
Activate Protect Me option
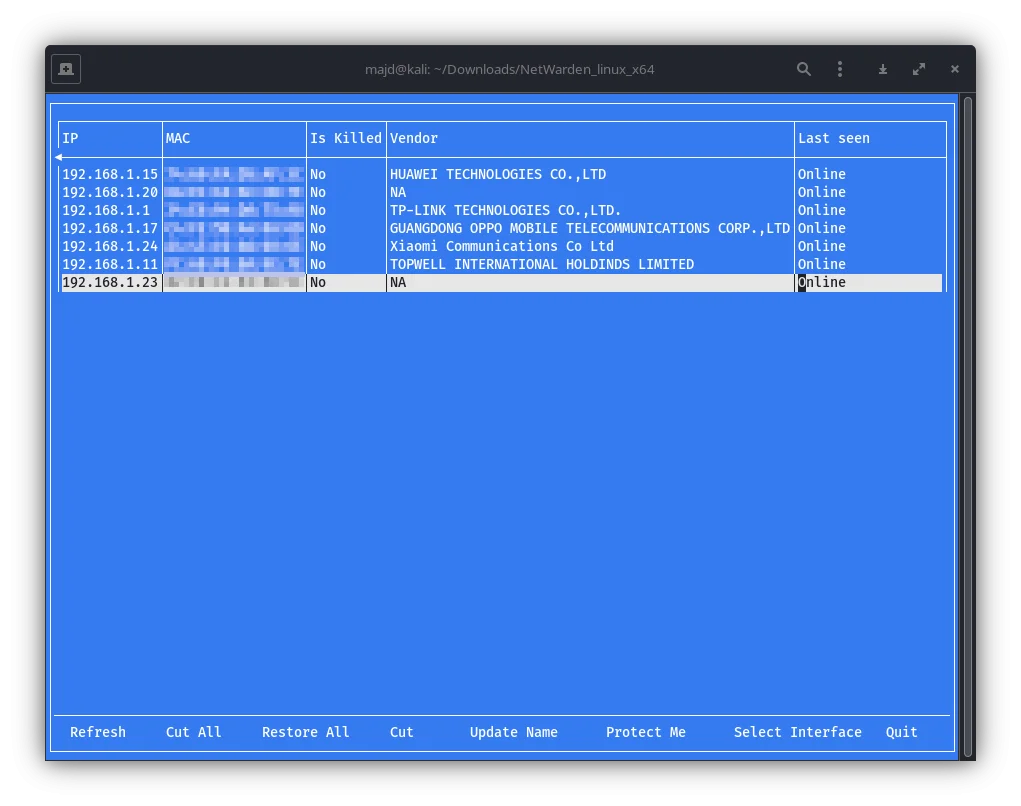pyautogui.click(x=646, y=732)
